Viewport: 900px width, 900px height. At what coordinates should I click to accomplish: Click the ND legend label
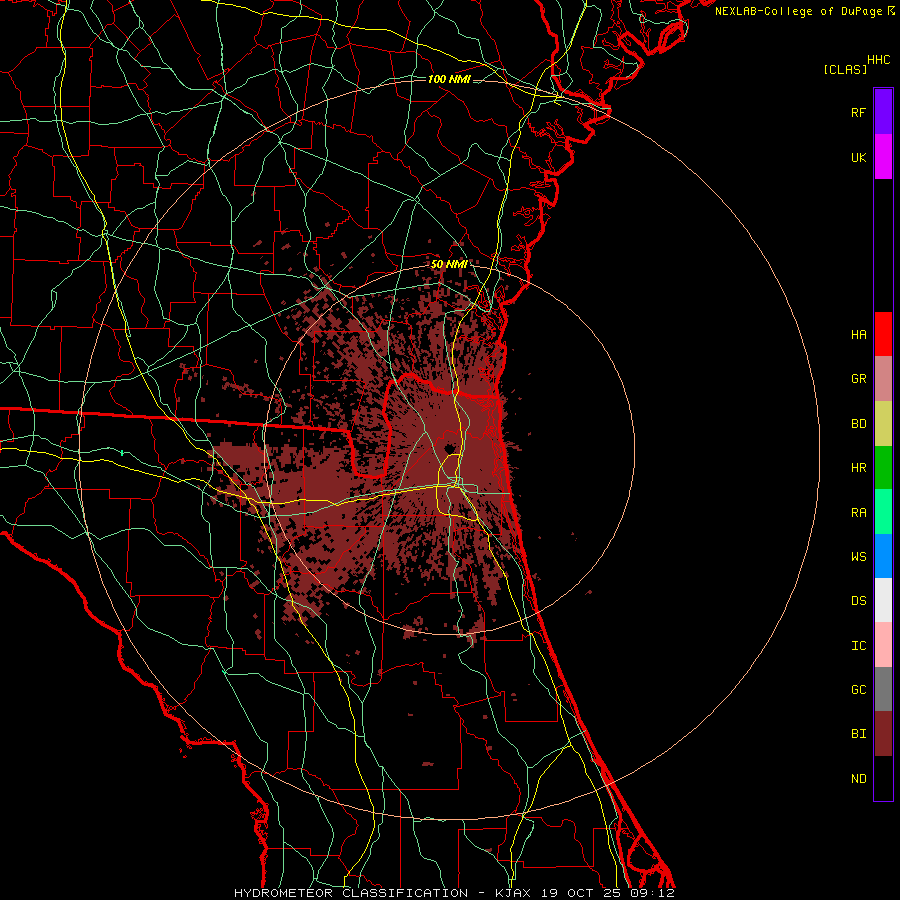click(x=858, y=779)
